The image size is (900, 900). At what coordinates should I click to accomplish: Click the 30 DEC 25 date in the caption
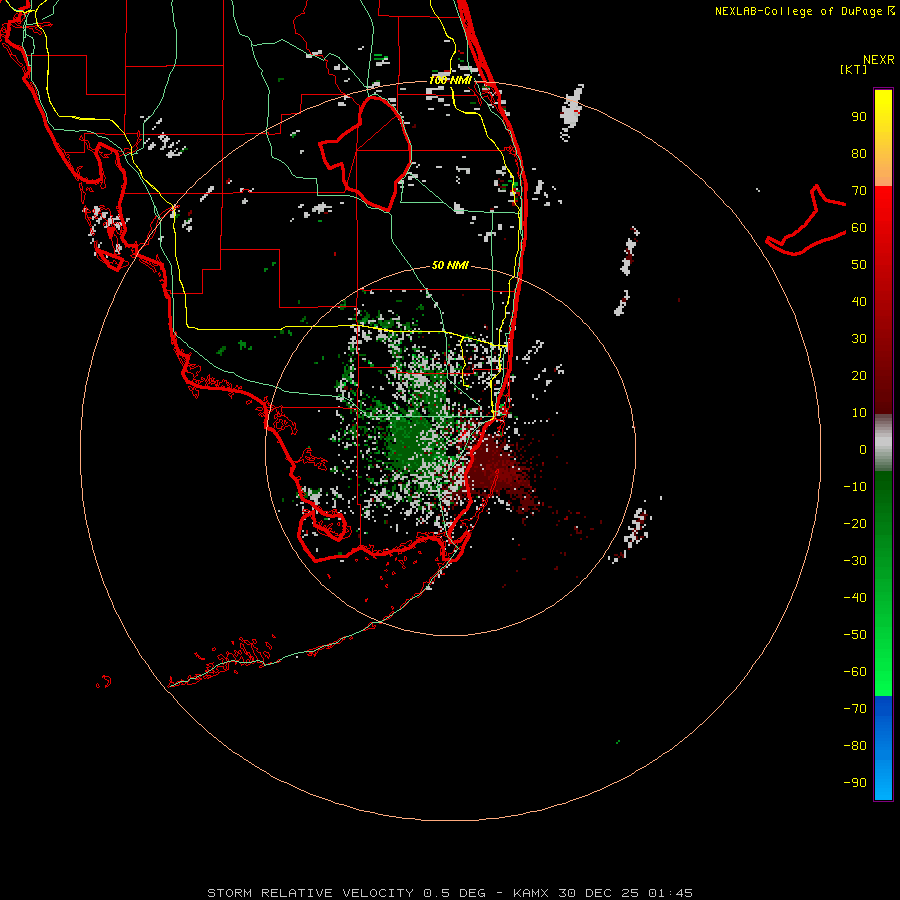pyautogui.click(x=598, y=893)
